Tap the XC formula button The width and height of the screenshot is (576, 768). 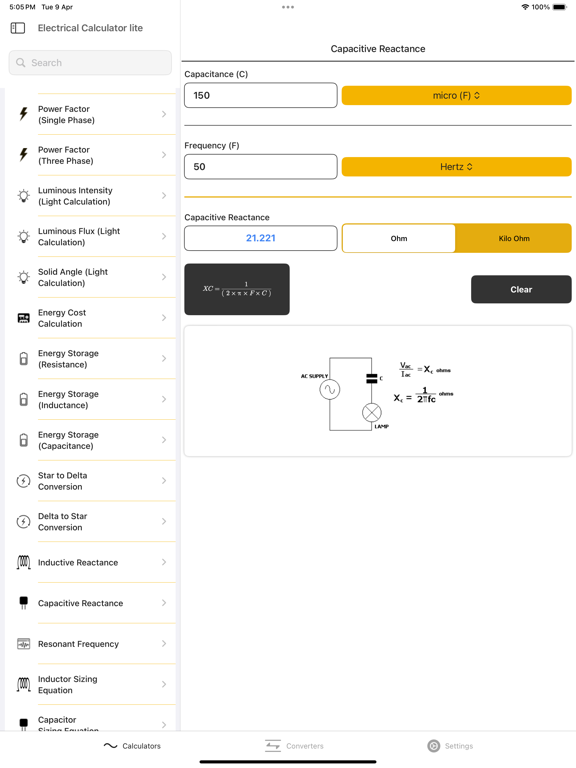point(237,289)
